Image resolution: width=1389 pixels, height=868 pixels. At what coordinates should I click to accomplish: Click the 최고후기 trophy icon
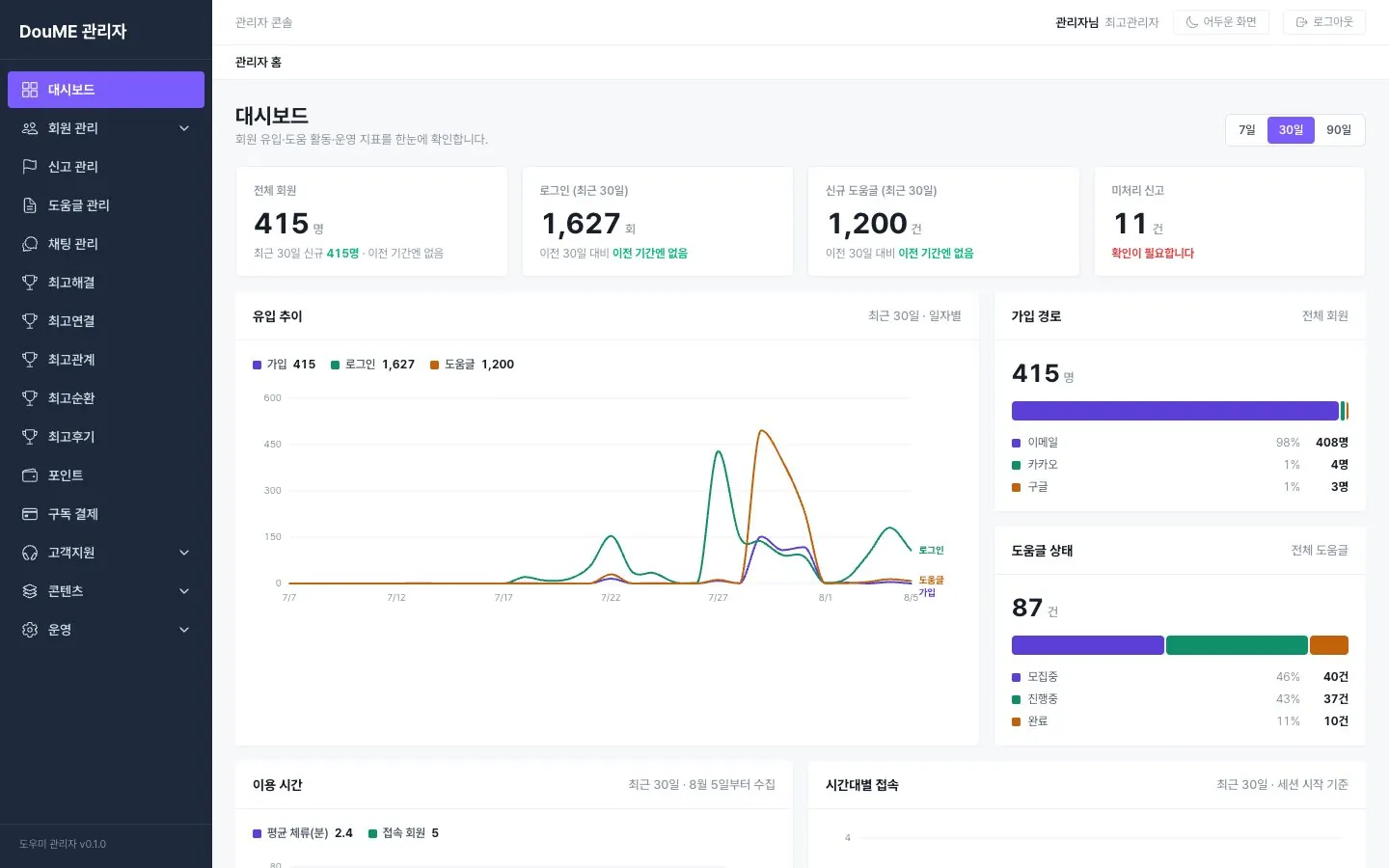[30, 437]
